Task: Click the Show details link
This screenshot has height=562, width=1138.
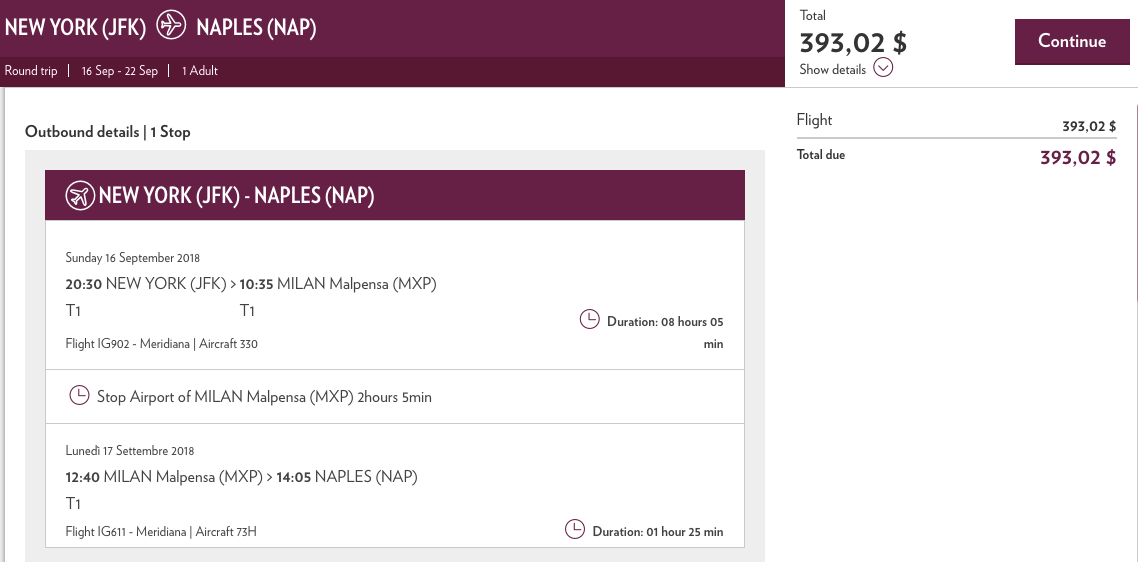Action: (832, 70)
